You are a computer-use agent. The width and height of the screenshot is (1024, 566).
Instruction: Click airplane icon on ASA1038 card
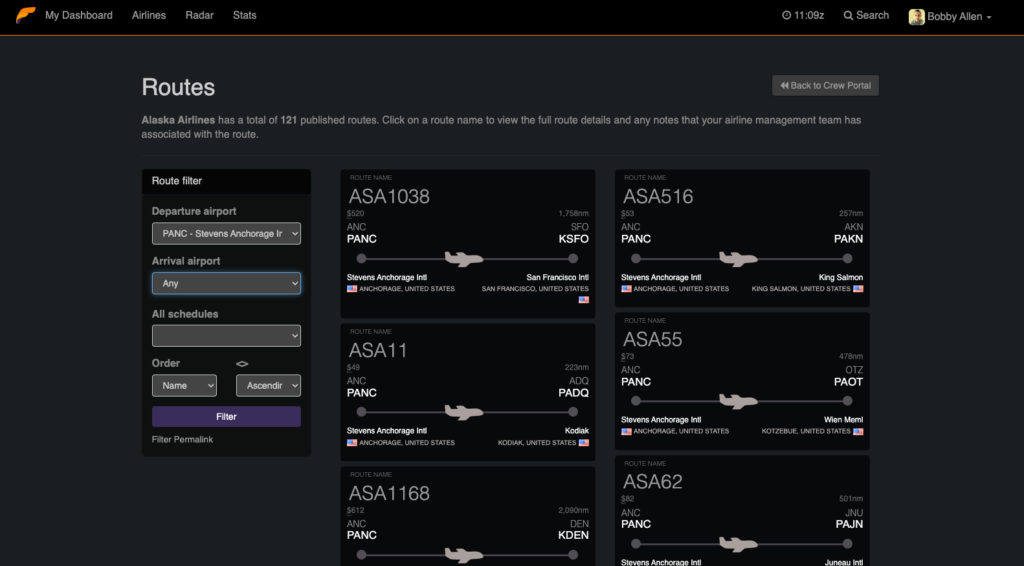[x=464, y=259]
